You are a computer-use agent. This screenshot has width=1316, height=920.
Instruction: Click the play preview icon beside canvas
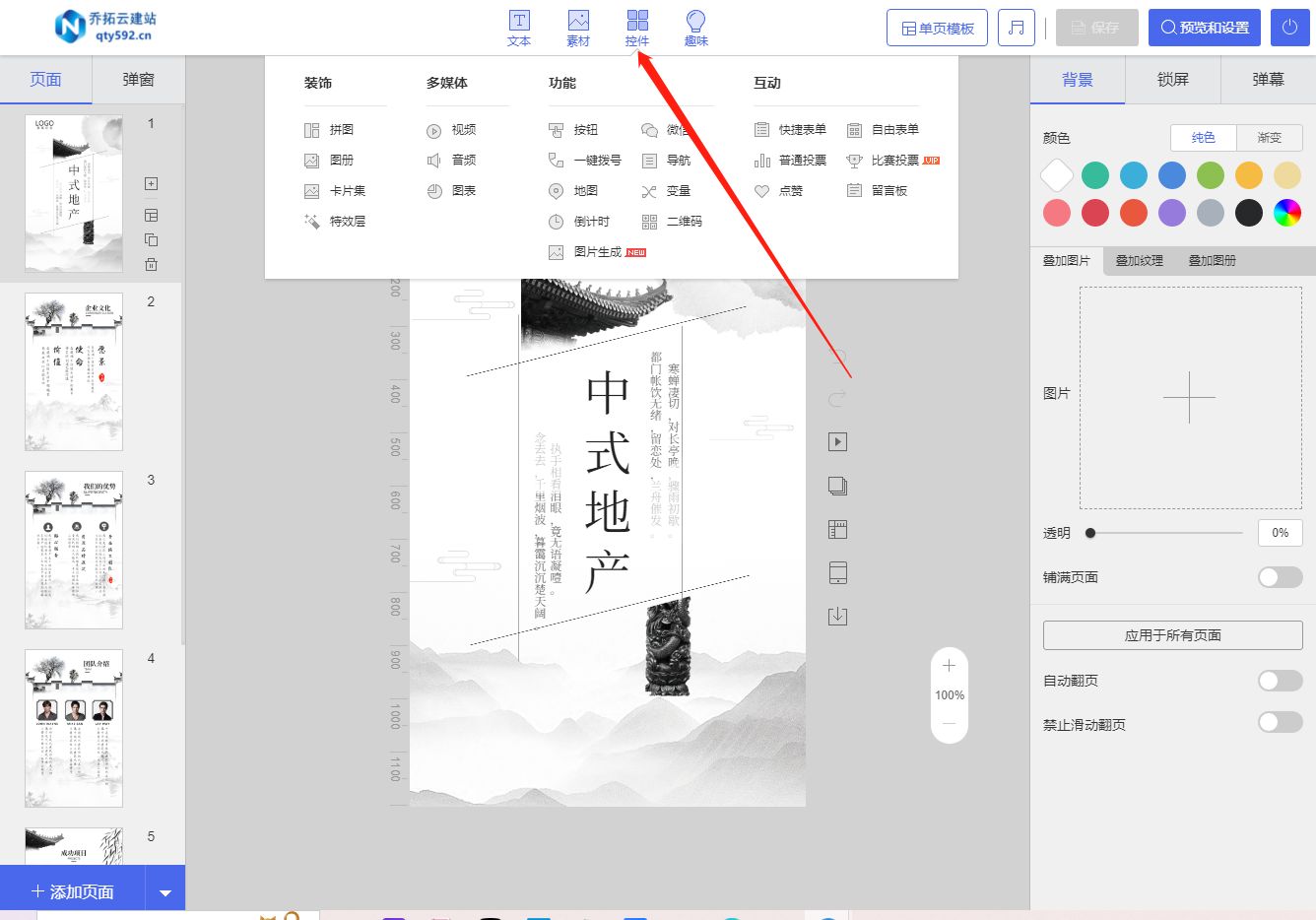click(837, 442)
